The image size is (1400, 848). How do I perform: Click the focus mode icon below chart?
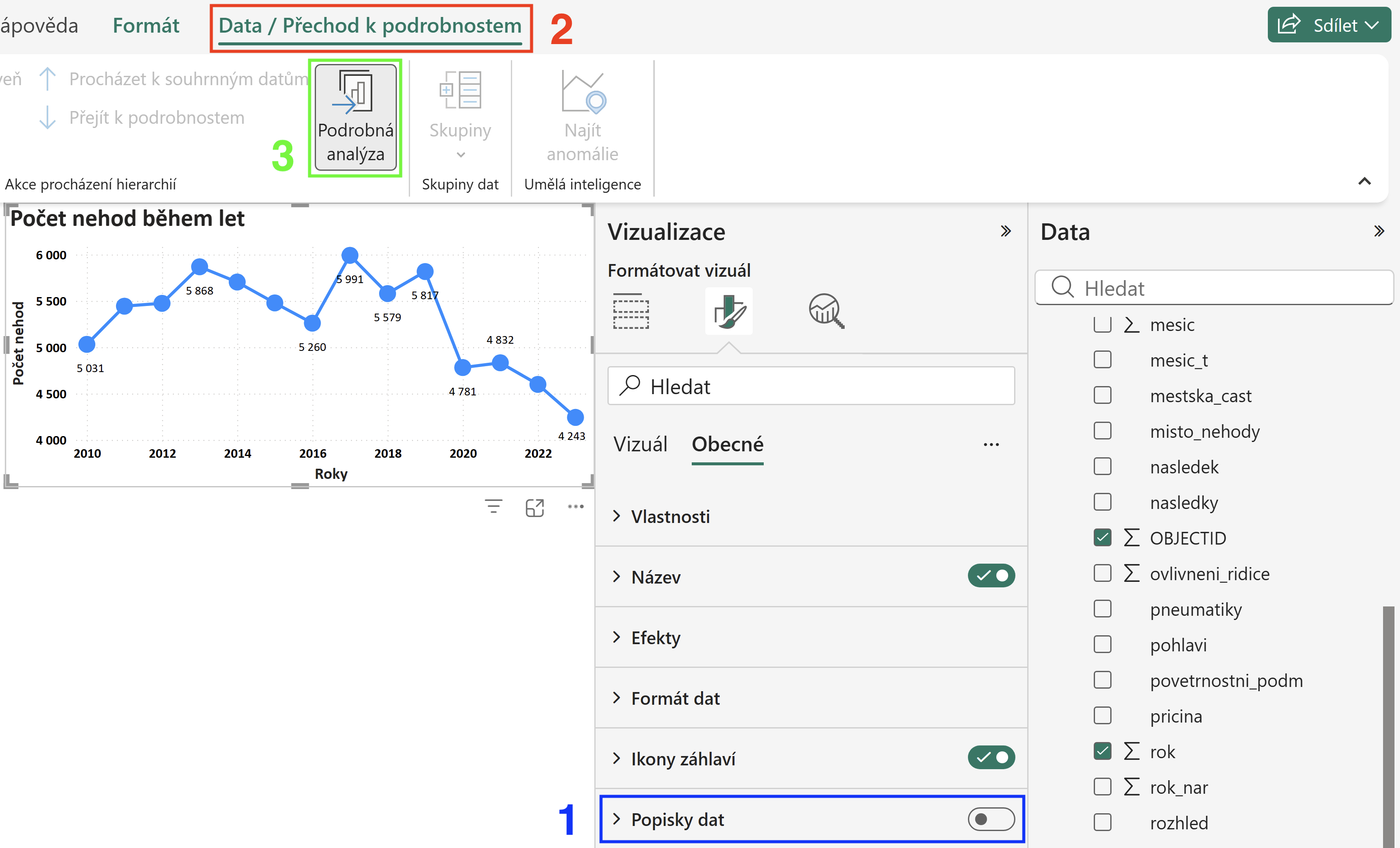[535, 508]
